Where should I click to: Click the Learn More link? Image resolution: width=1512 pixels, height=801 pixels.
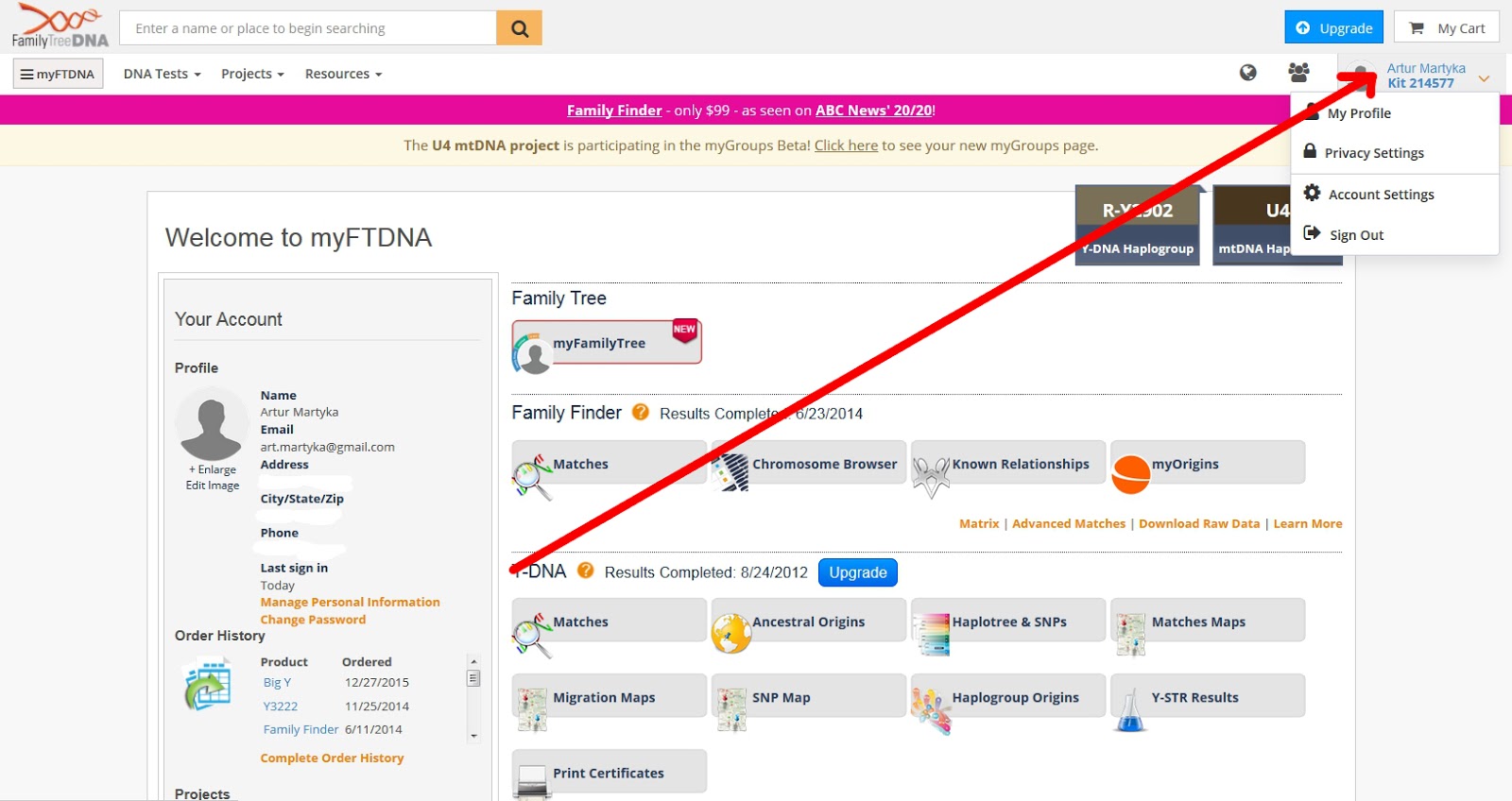1308,523
